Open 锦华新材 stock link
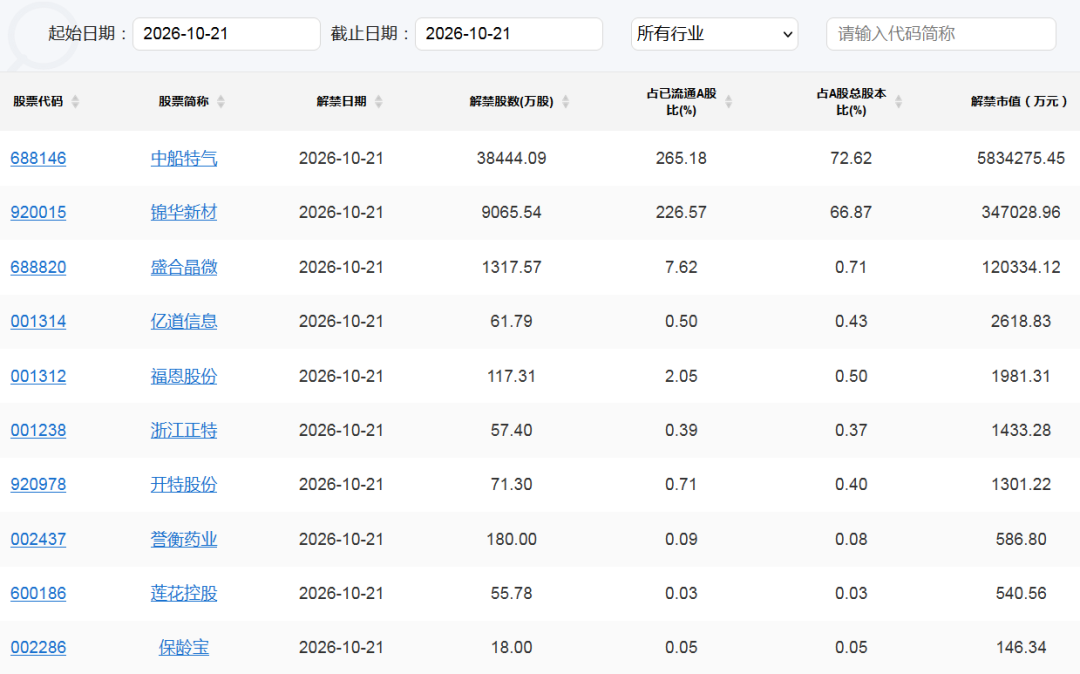This screenshot has width=1080, height=674. coord(184,212)
